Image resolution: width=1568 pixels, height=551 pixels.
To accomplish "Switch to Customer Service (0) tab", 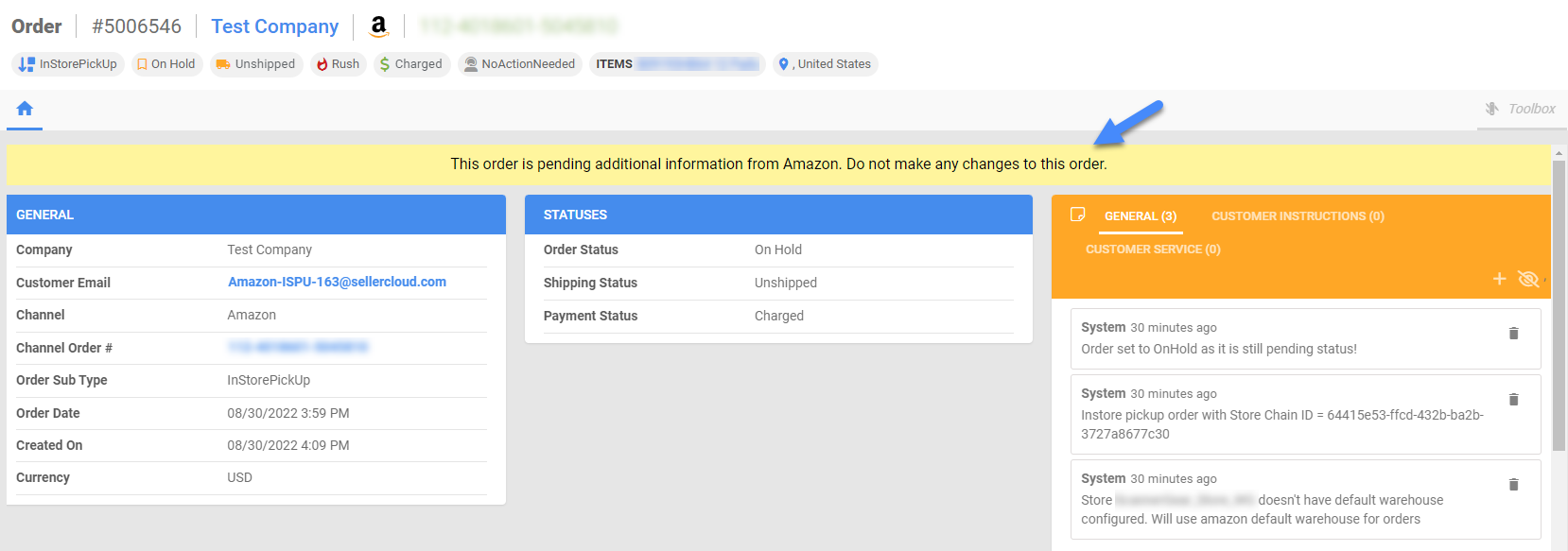I will tap(1153, 250).
